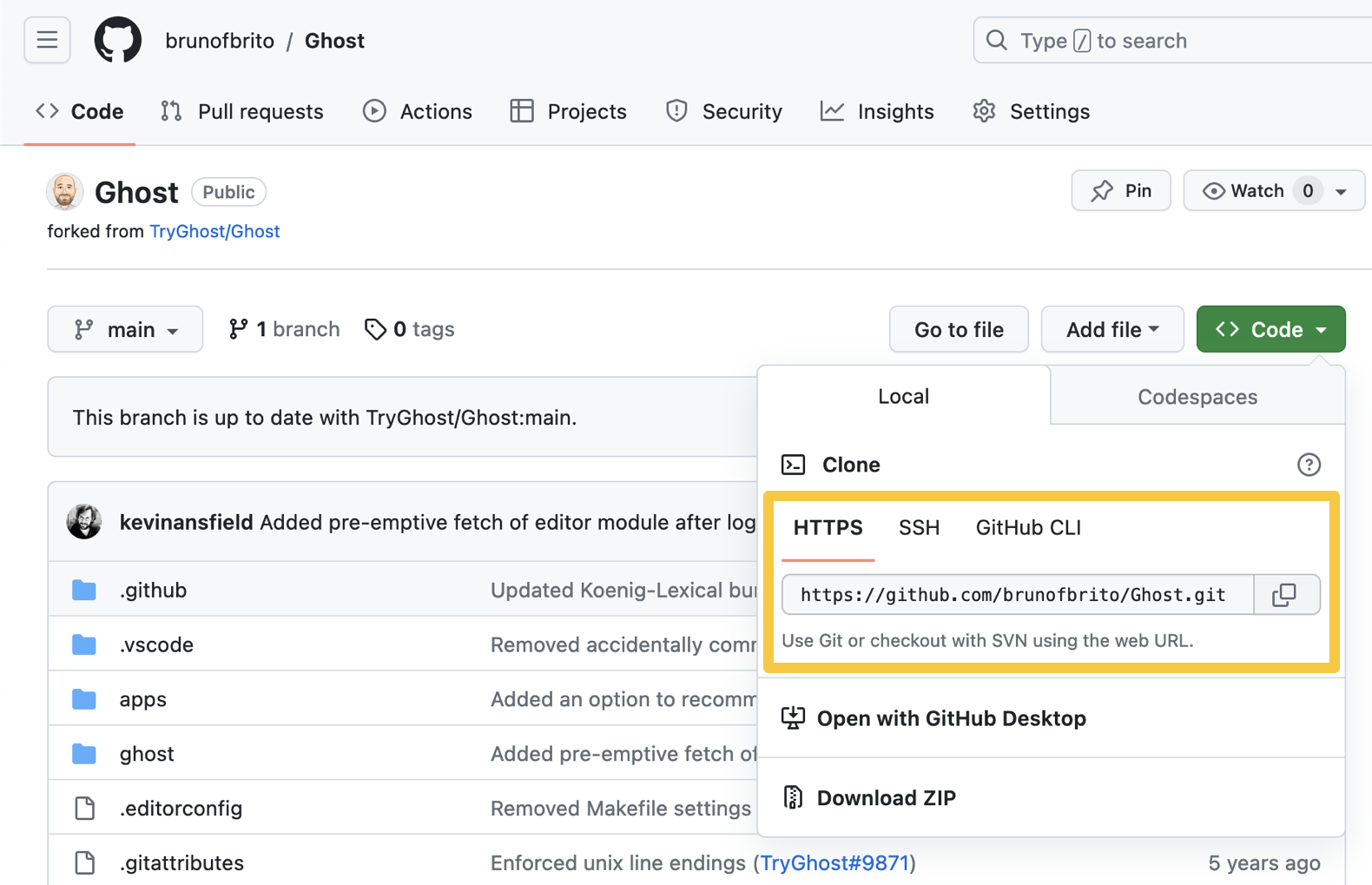Click the desktop download icon by GitHub Desktop

tap(793, 718)
